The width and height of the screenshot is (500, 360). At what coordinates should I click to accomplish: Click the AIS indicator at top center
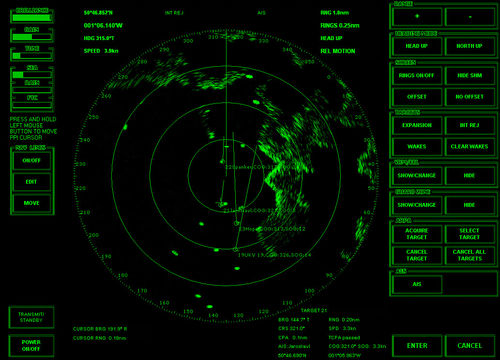click(261, 13)
